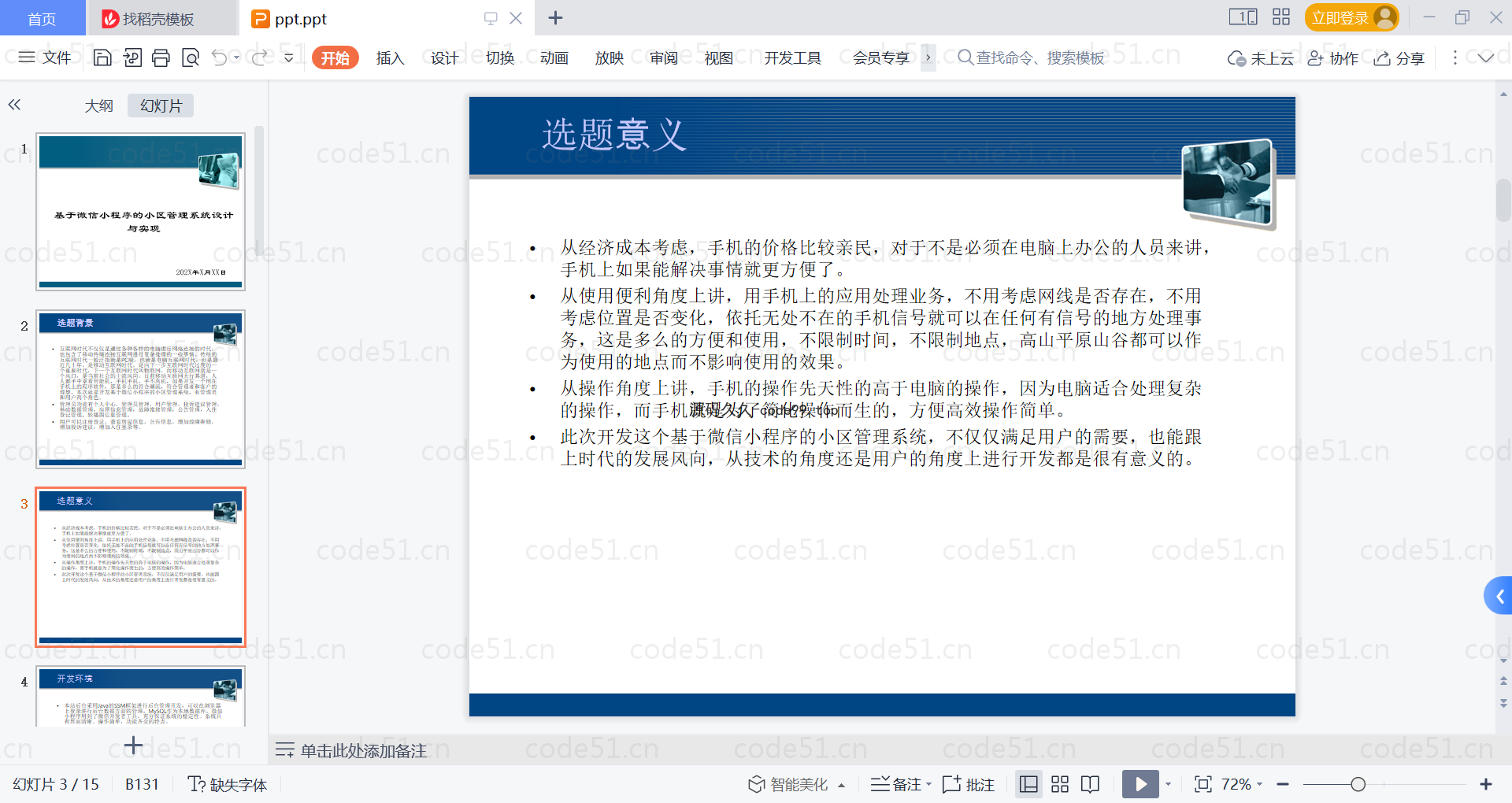This screenshot has height=803, width=1512.
Task: Open 72% zoom level dropdown
Action: [1242, 784]
